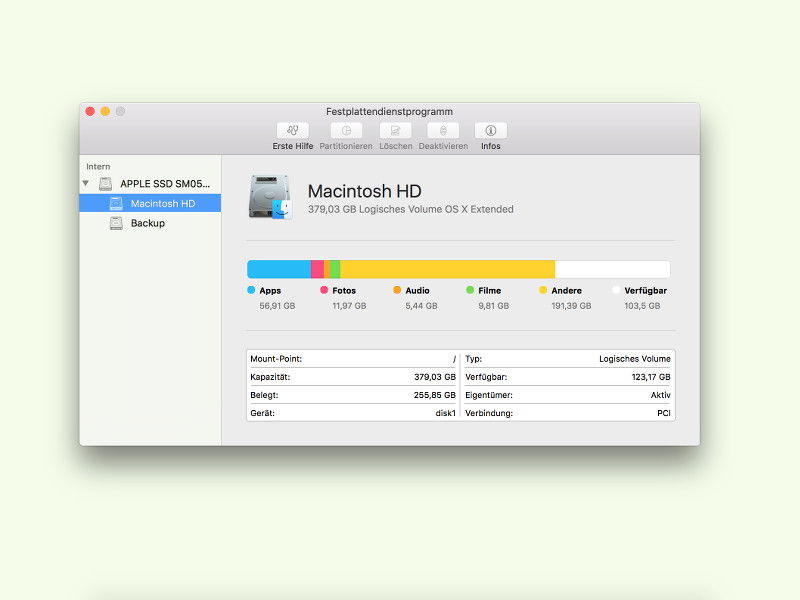Click the Verbindung value 'PCI'

(x=664, y=413)
